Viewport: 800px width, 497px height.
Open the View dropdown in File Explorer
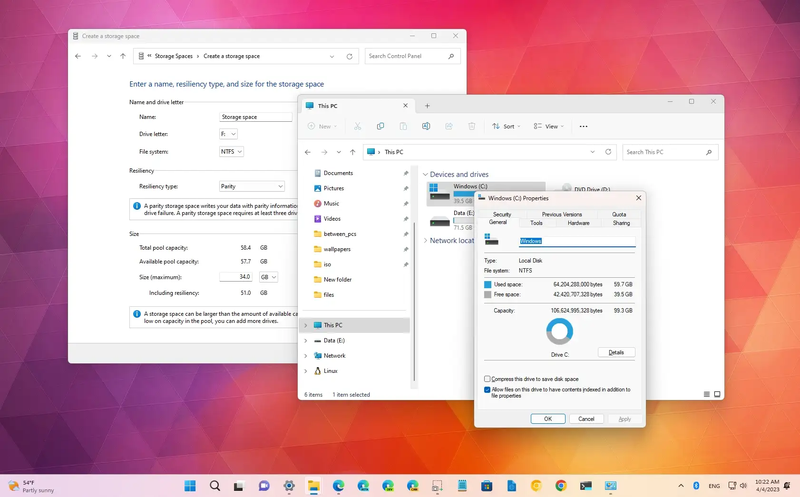coord(548,126)
